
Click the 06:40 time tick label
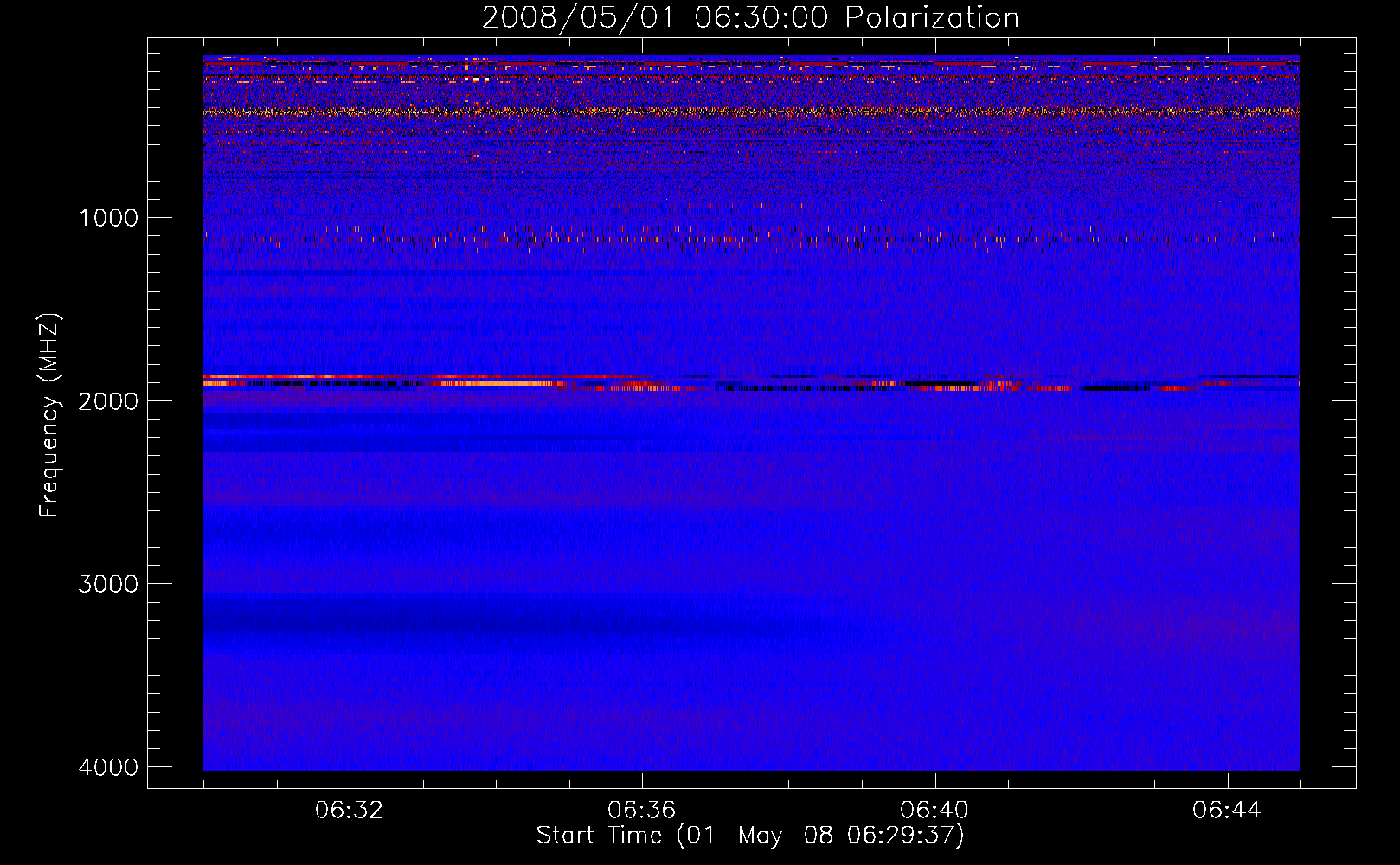[x=934, y=811]
